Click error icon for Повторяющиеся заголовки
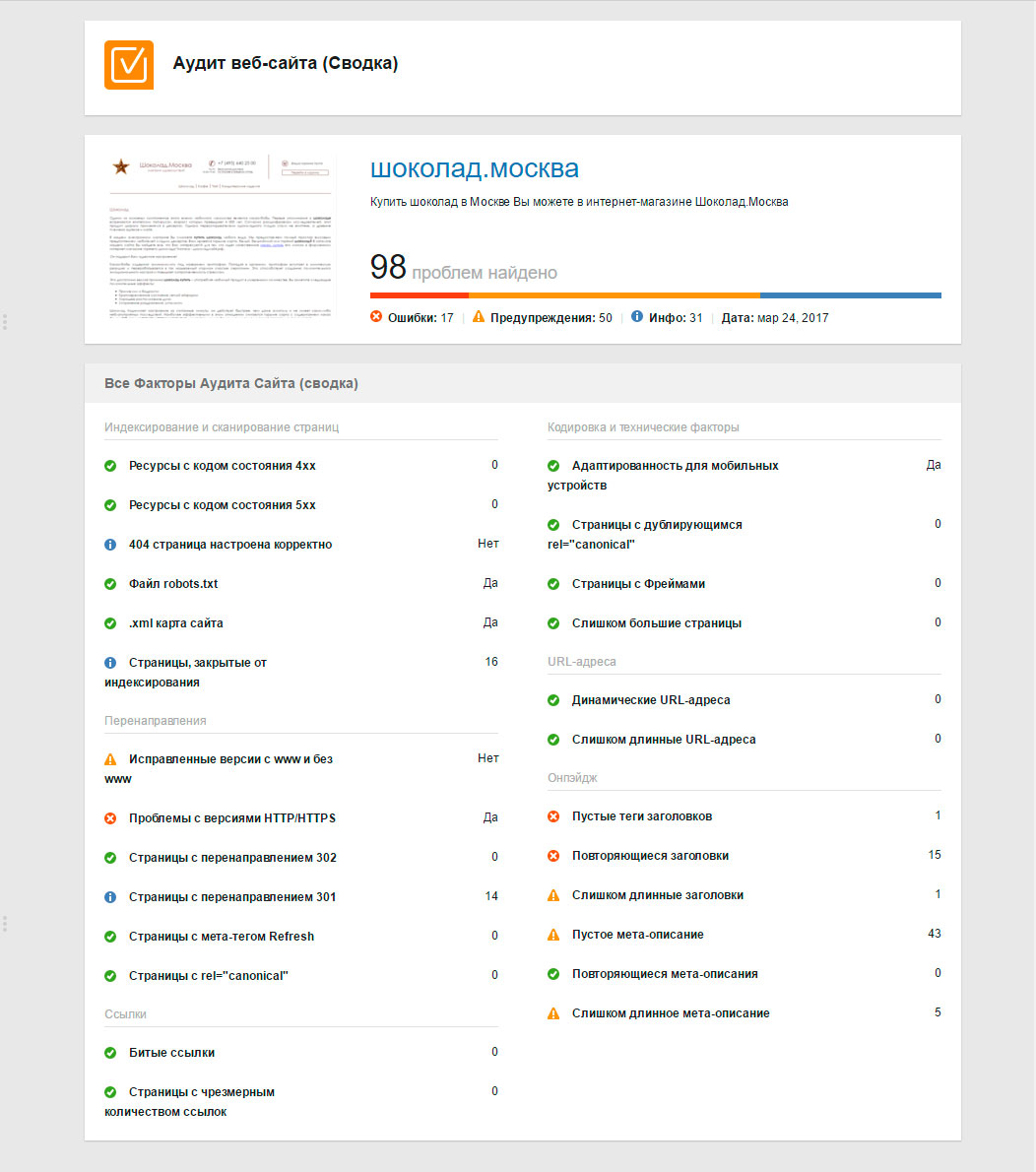This screenshot has width=1036, height=1172. point(553,856)
